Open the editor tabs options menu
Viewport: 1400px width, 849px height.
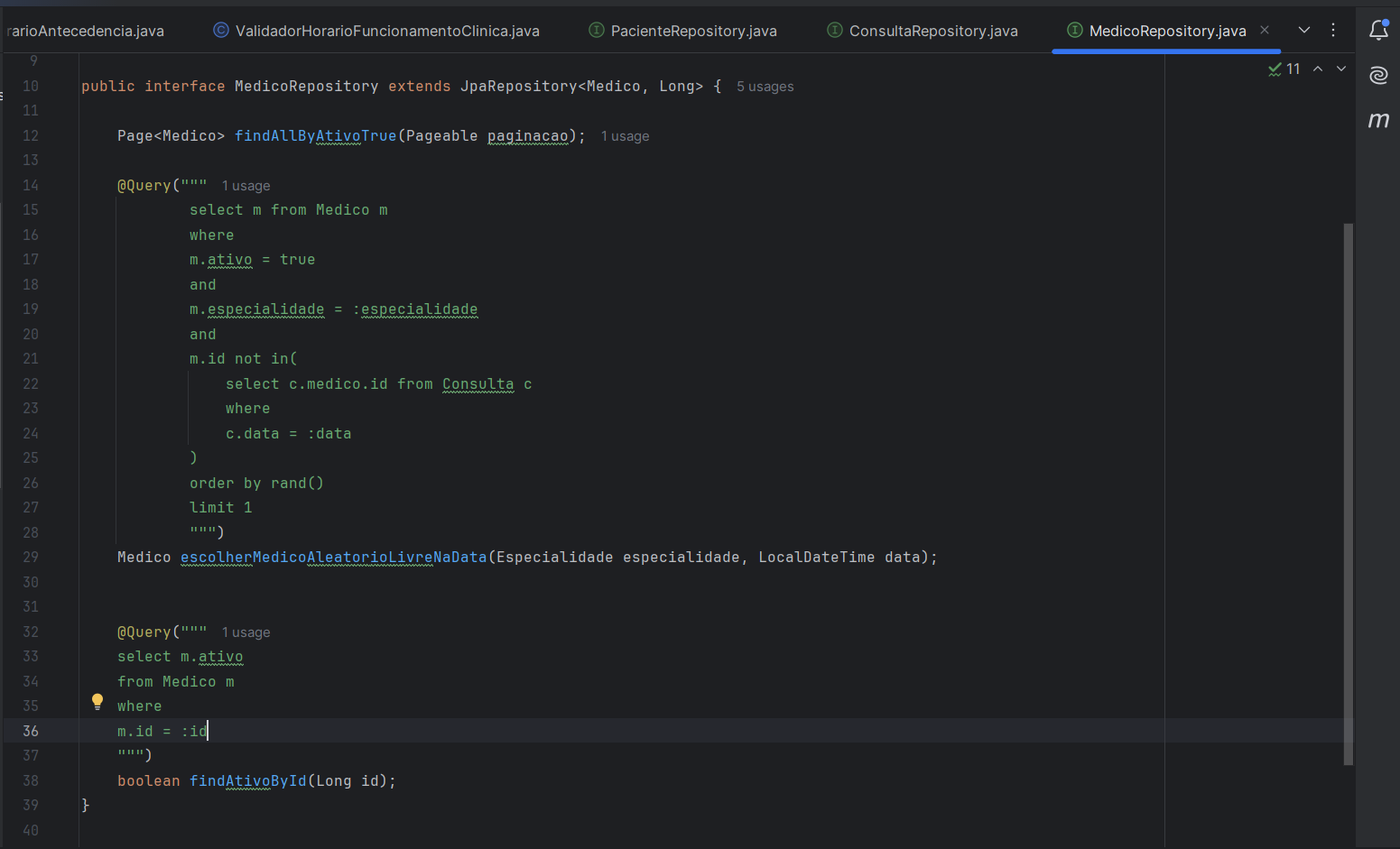[x=1333, y=30]
